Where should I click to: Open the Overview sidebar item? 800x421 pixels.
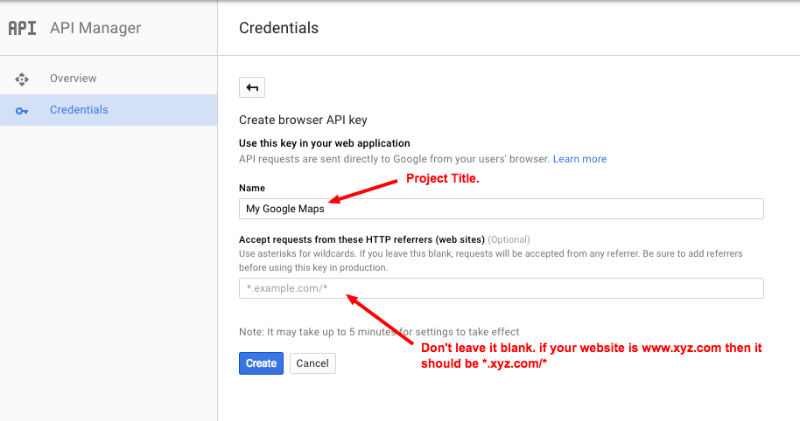click(73, 78)
